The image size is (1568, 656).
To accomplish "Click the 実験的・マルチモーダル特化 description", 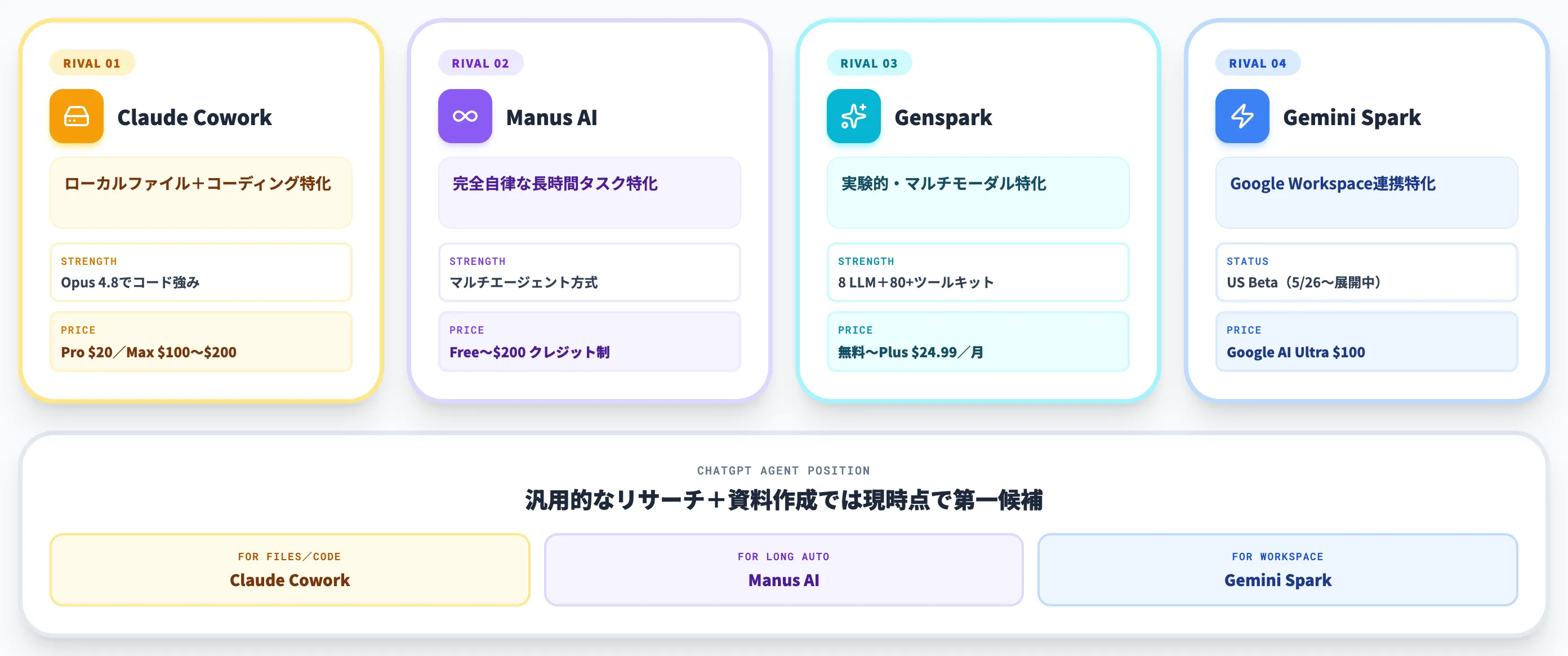I will click(943, 183).
